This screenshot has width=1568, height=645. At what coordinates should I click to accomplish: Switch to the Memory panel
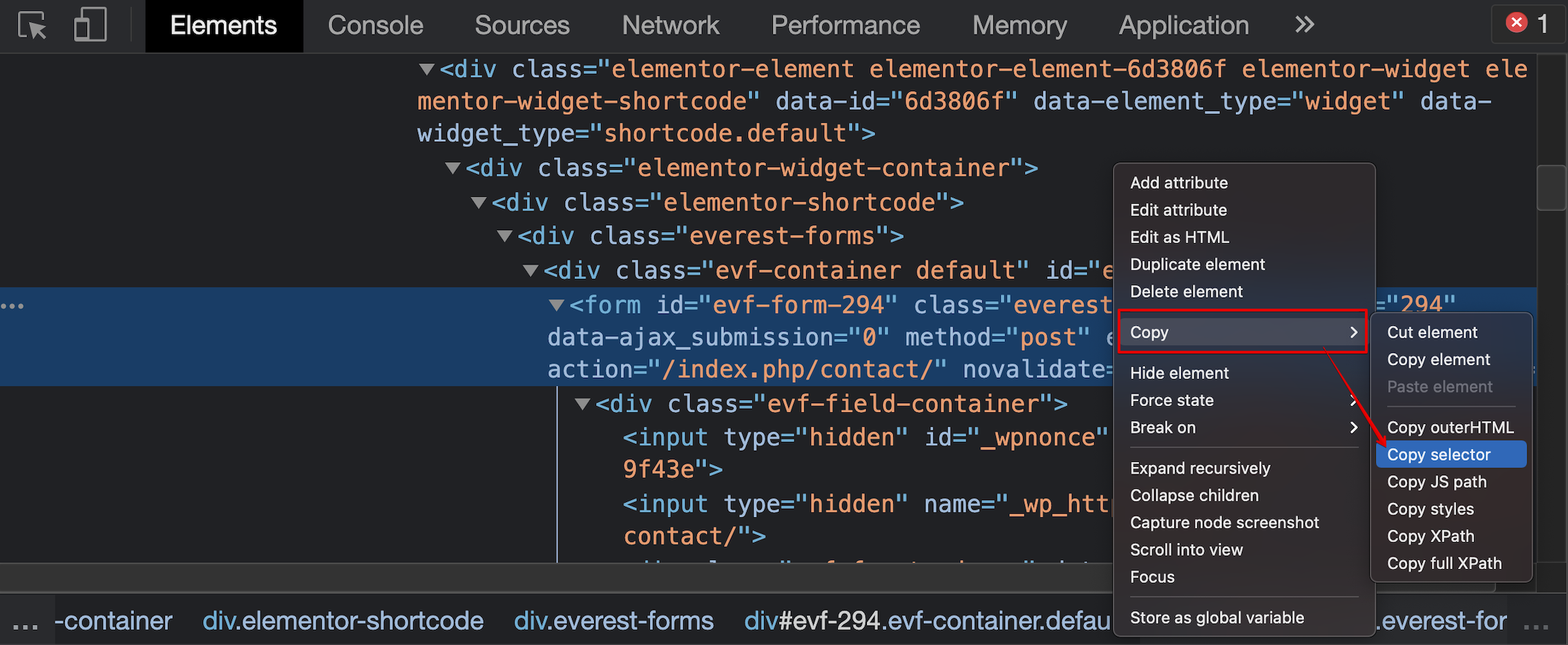1019,26
